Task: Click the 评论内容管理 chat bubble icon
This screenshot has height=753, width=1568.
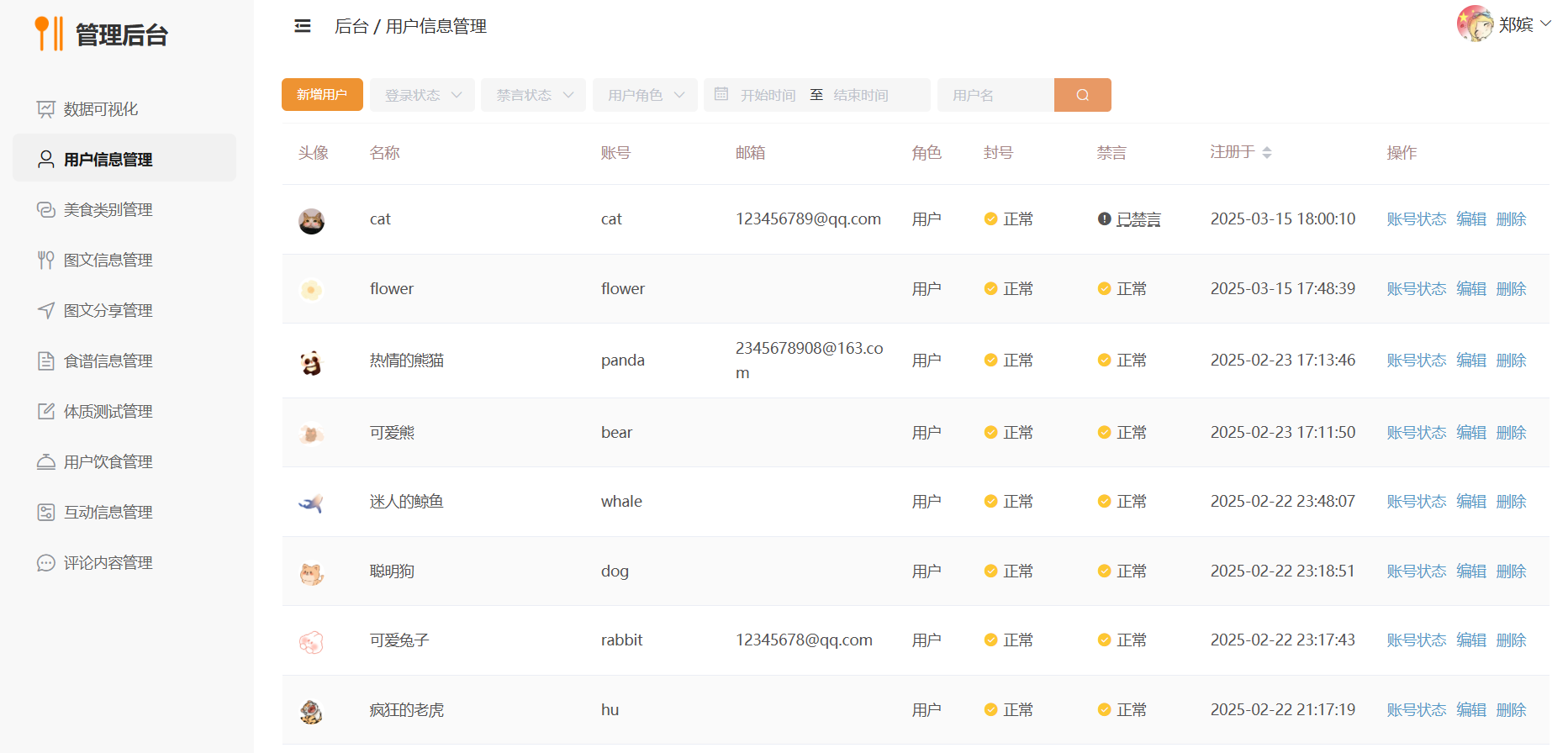Action: [x=46, y=562]
